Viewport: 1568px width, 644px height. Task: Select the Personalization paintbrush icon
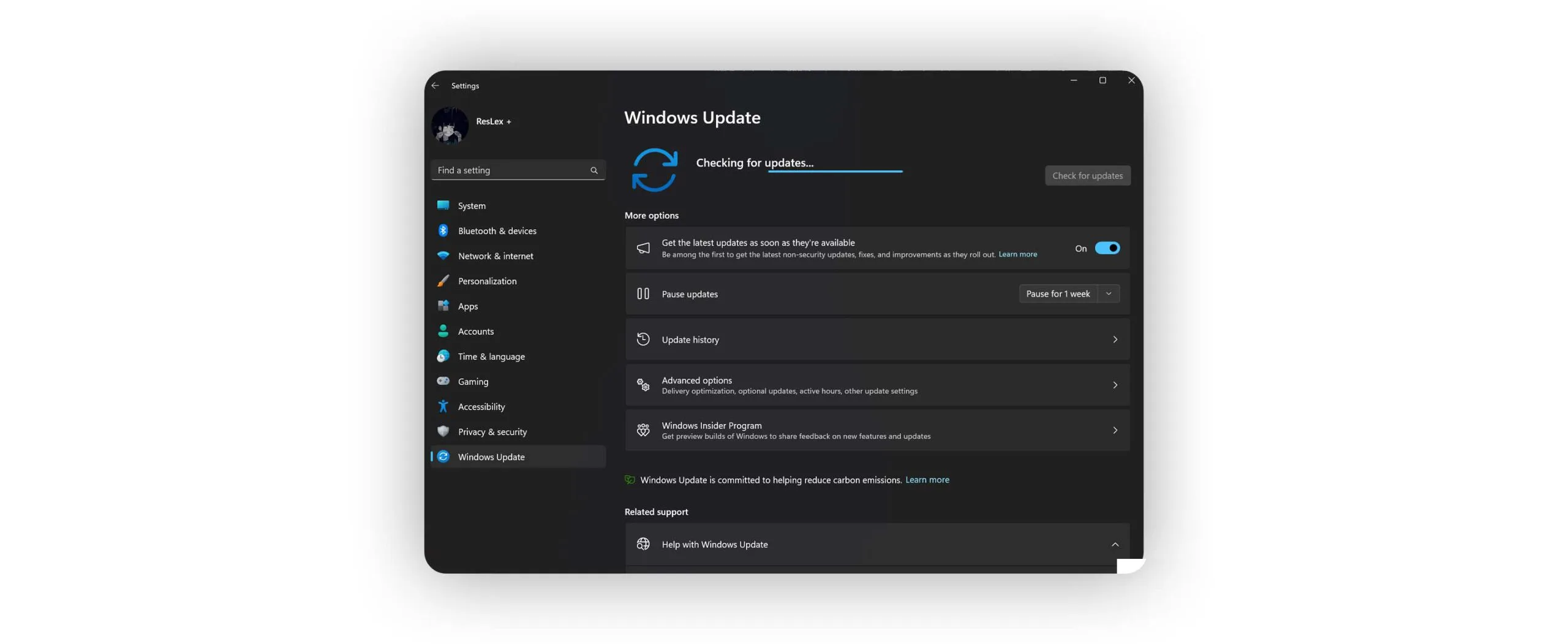(x=443, y=281)
